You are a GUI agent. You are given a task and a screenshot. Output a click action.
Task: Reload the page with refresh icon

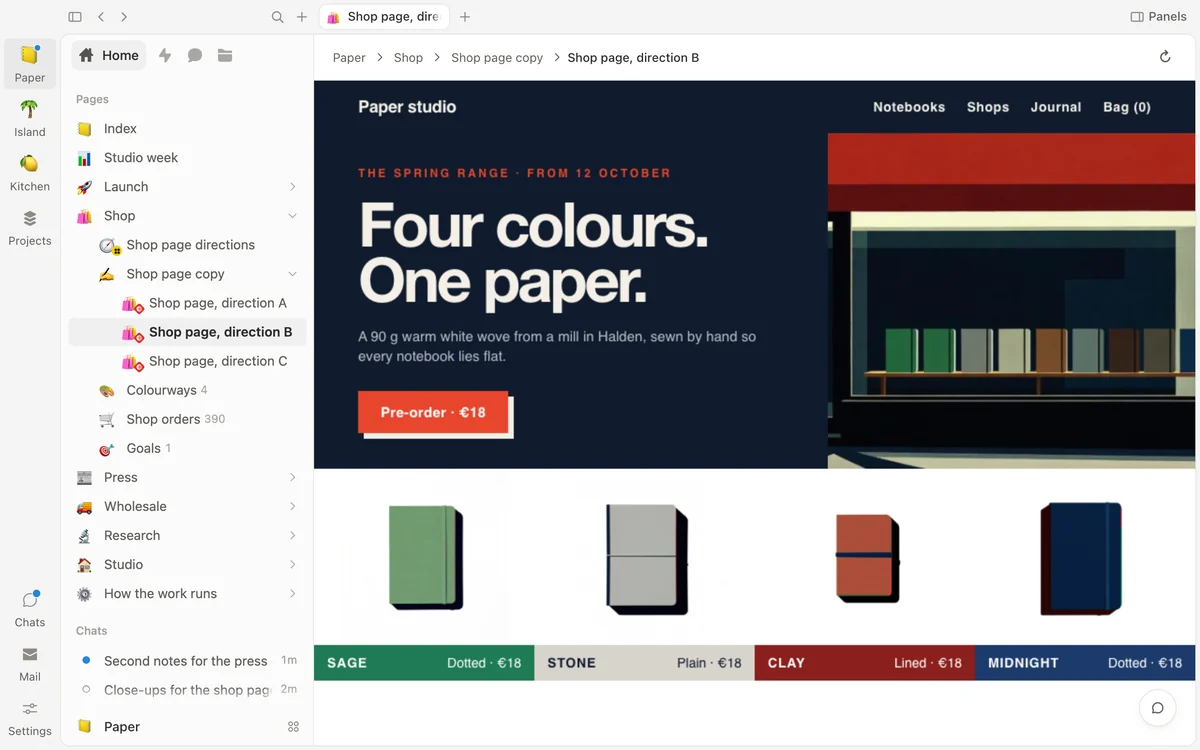coord(1165,57)
